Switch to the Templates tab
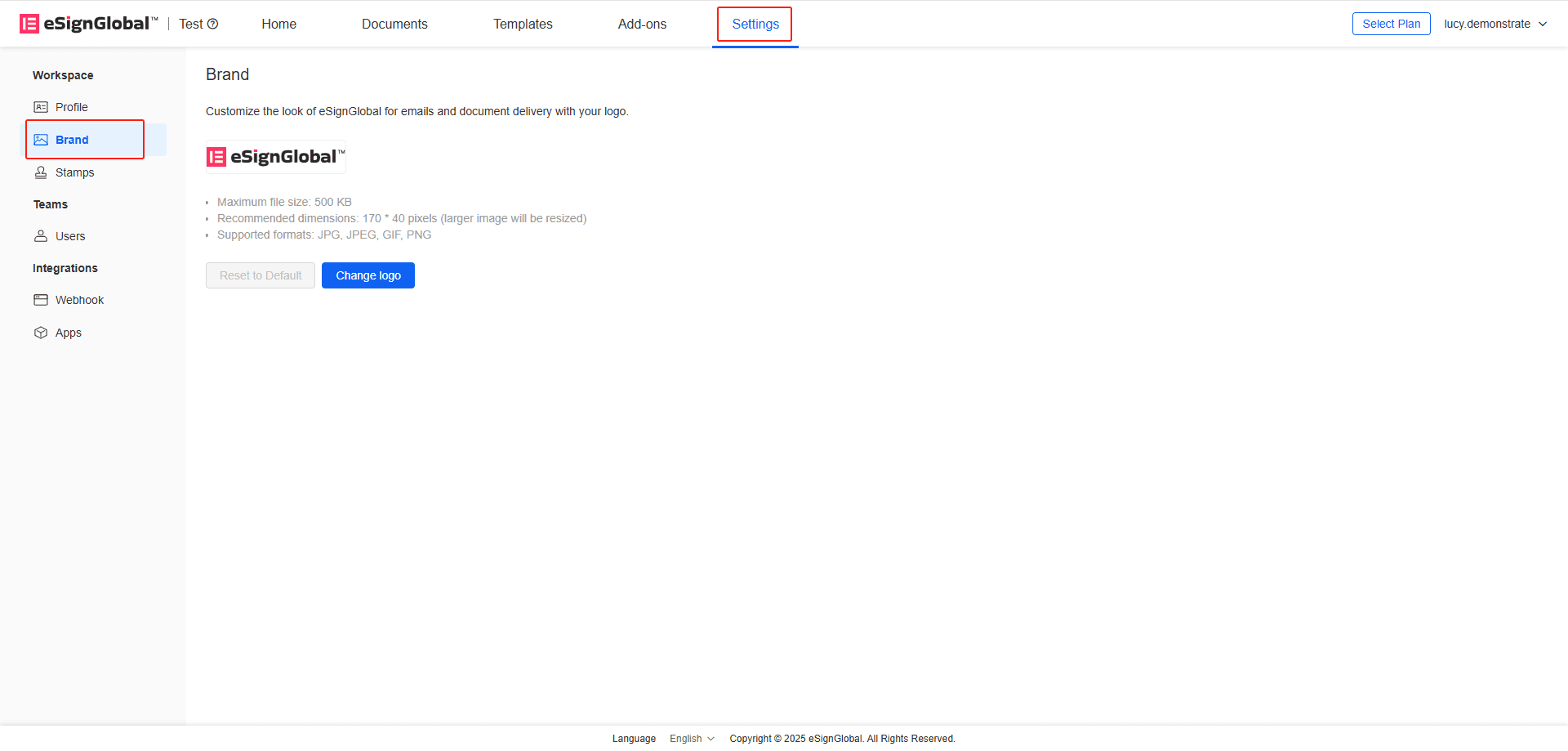This screenshot has height=751, width=1568. [523, 24]
